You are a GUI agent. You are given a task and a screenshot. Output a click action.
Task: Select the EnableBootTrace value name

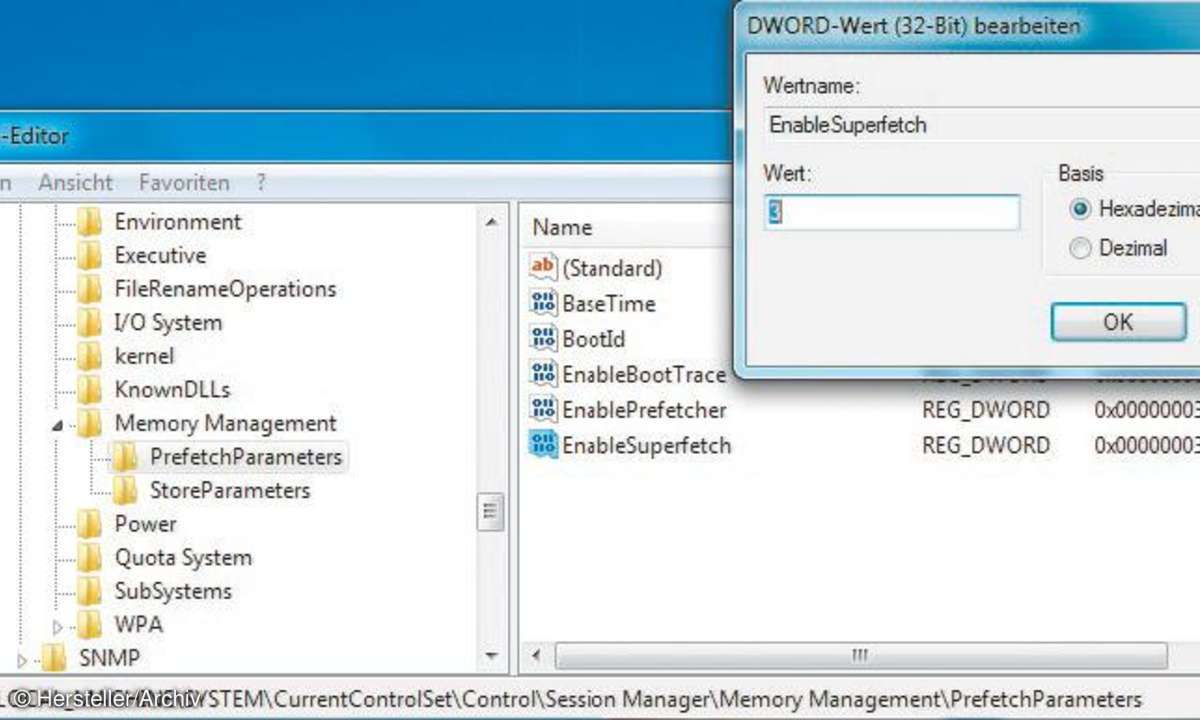coord(643,374)
